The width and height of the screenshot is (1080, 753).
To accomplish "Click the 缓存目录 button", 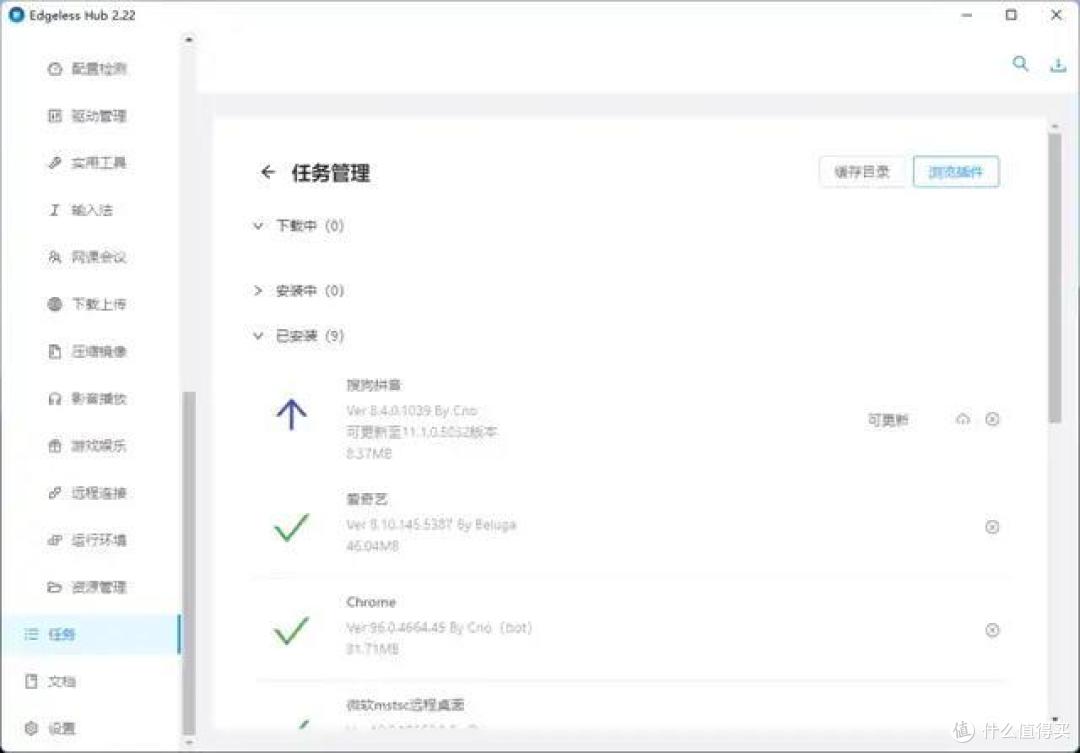I will point(861,172).
